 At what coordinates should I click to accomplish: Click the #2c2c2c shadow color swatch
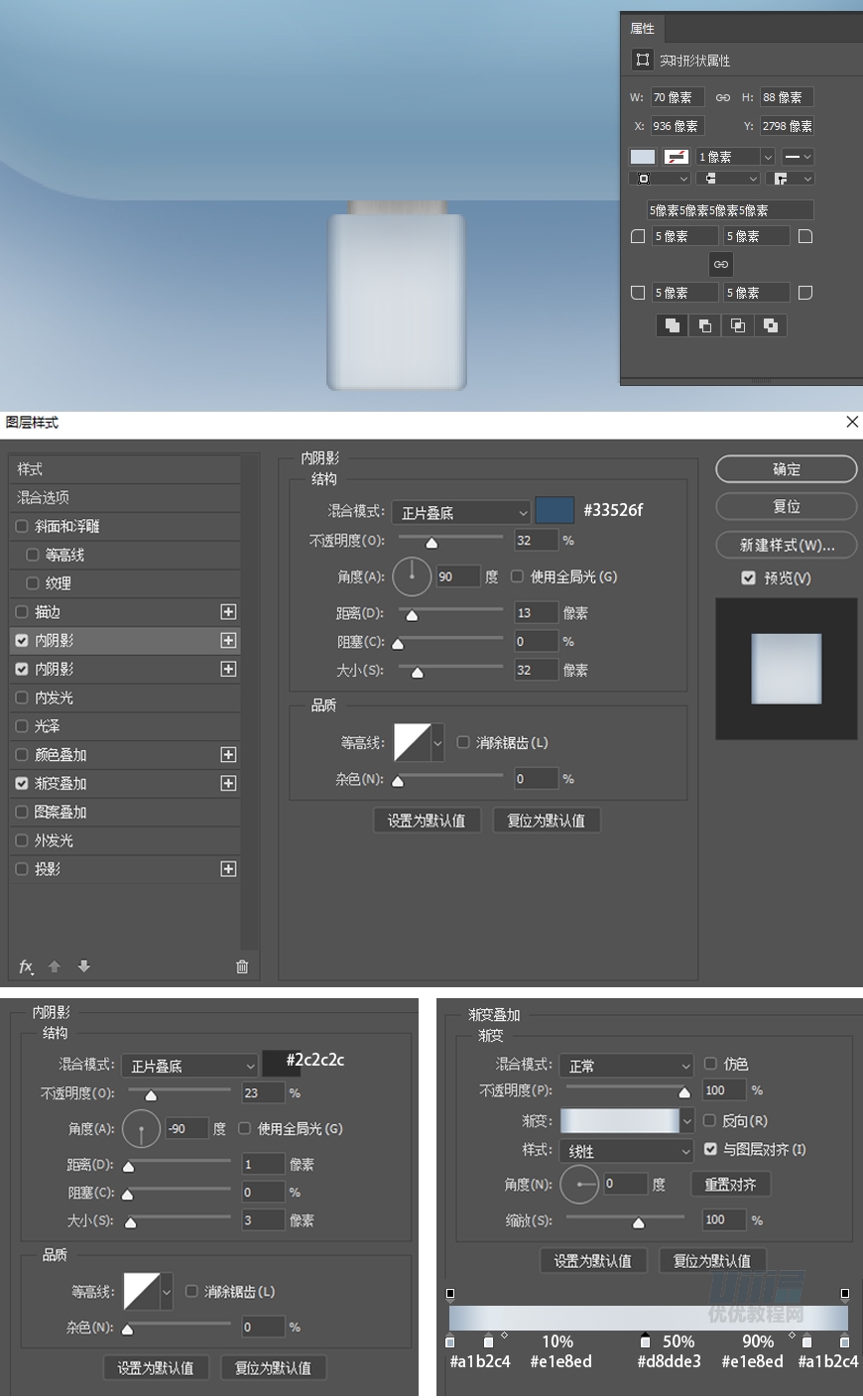[281, 1064]
